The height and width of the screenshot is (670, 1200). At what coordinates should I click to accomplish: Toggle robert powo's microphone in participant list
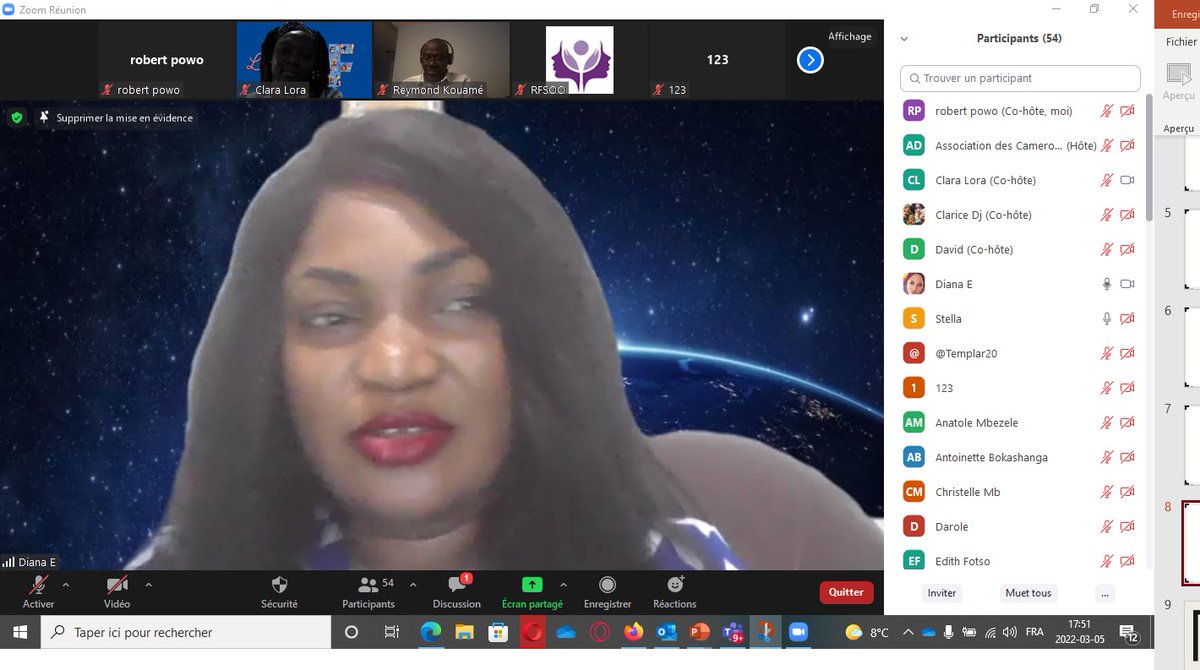point(1107,111)
